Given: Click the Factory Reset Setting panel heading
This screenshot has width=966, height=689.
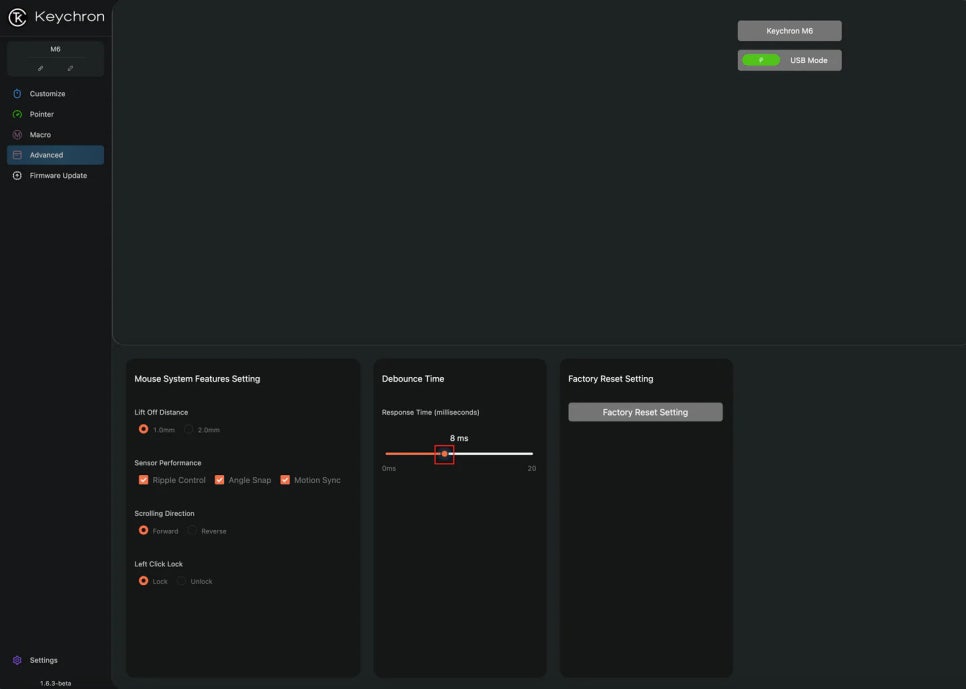Looking at the screenshot, I should (x=611, y=379).
